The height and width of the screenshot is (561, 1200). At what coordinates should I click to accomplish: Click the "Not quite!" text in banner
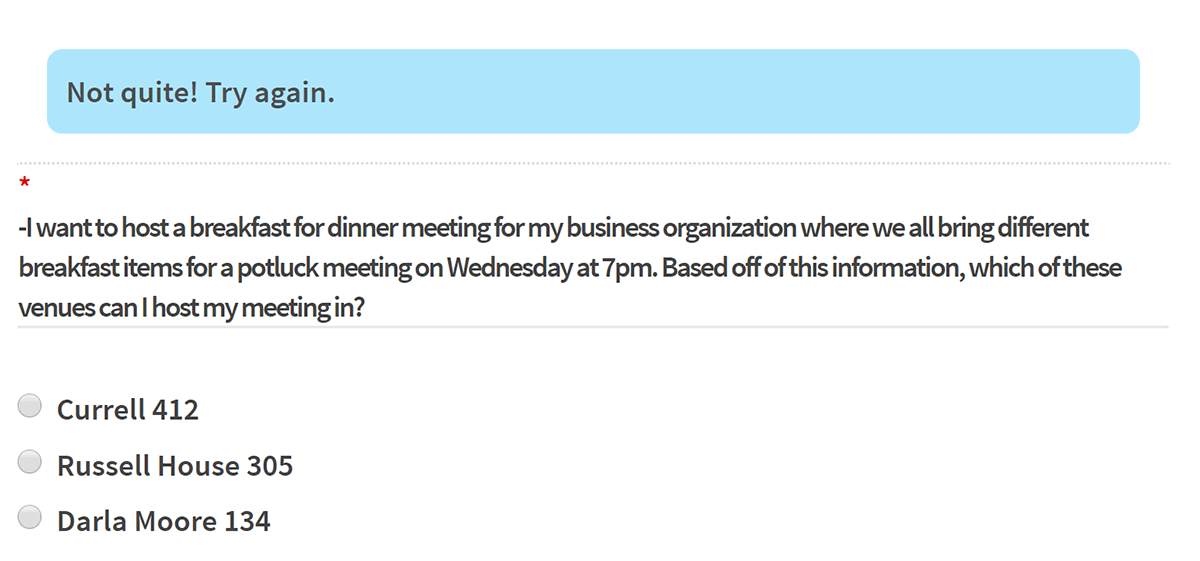tap(132, 93)
